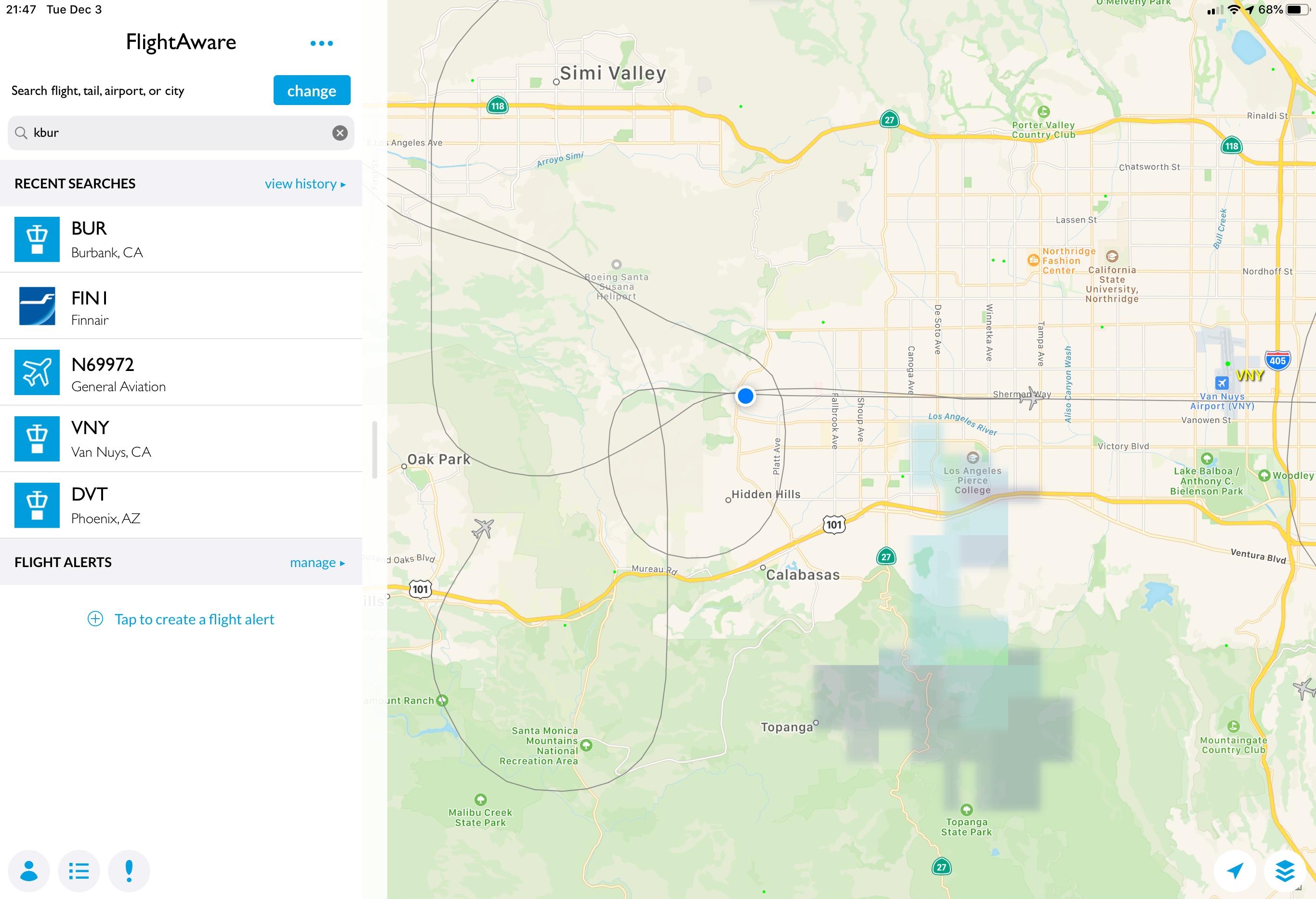Expand view history link

pos(304,184)
